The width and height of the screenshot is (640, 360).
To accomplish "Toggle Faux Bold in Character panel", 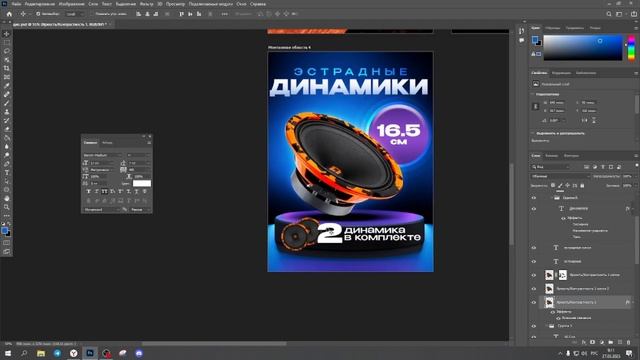I will click(89, 191).
